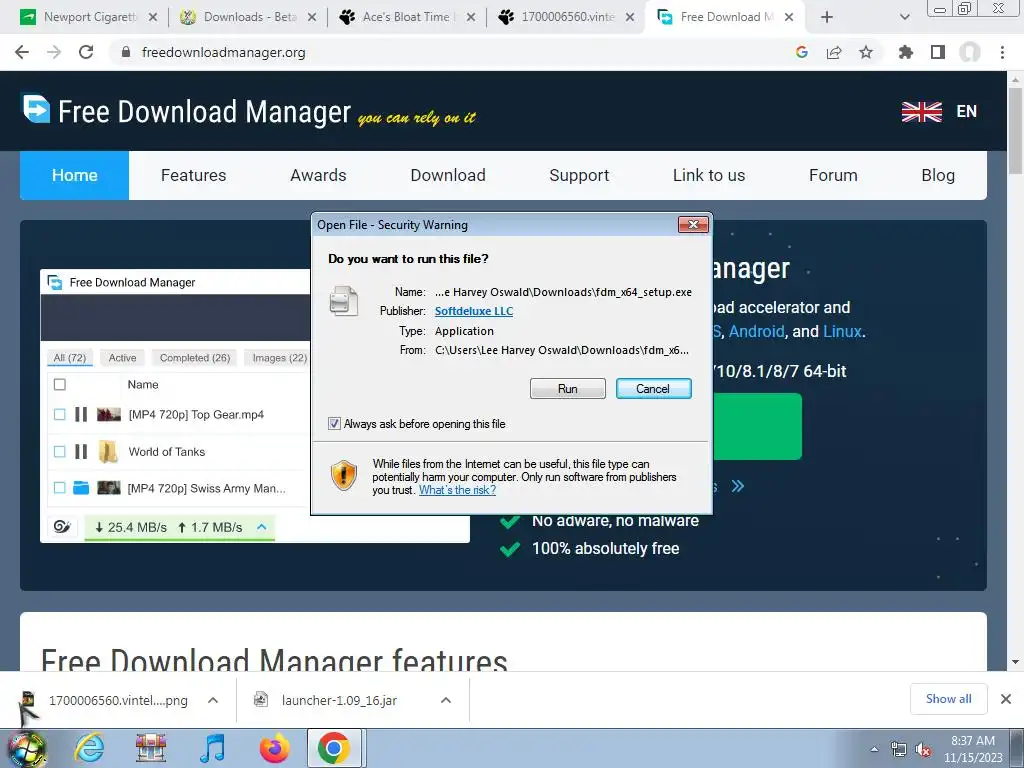Open the tab search dropdown chevron
This screenshot has height=768, width=1024.
[x=904, y=17]
